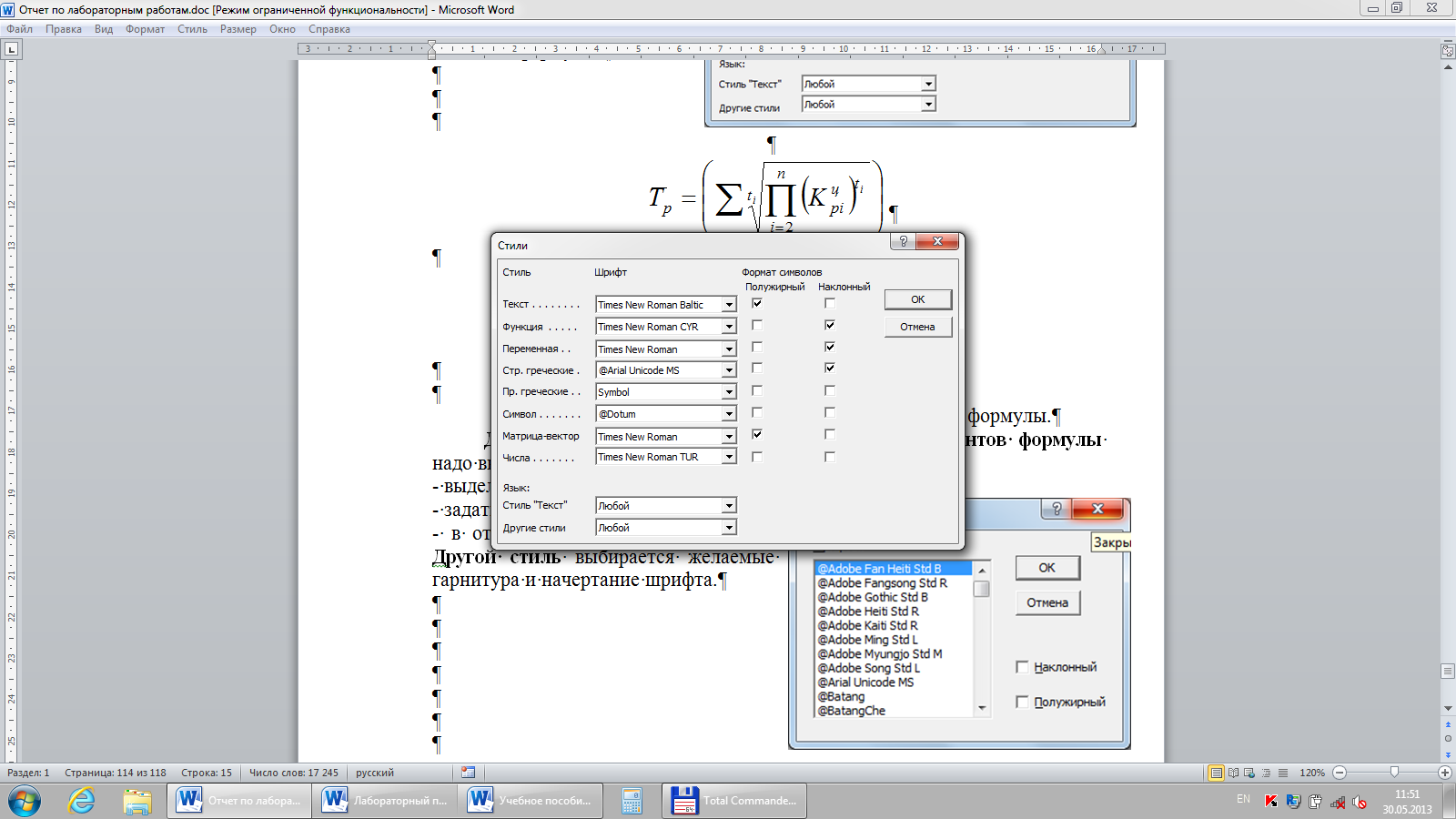Open the Переменная font dropdown
Viewport: 1456px width, 819px height.
pyautogui.click(x=729, y=349)
